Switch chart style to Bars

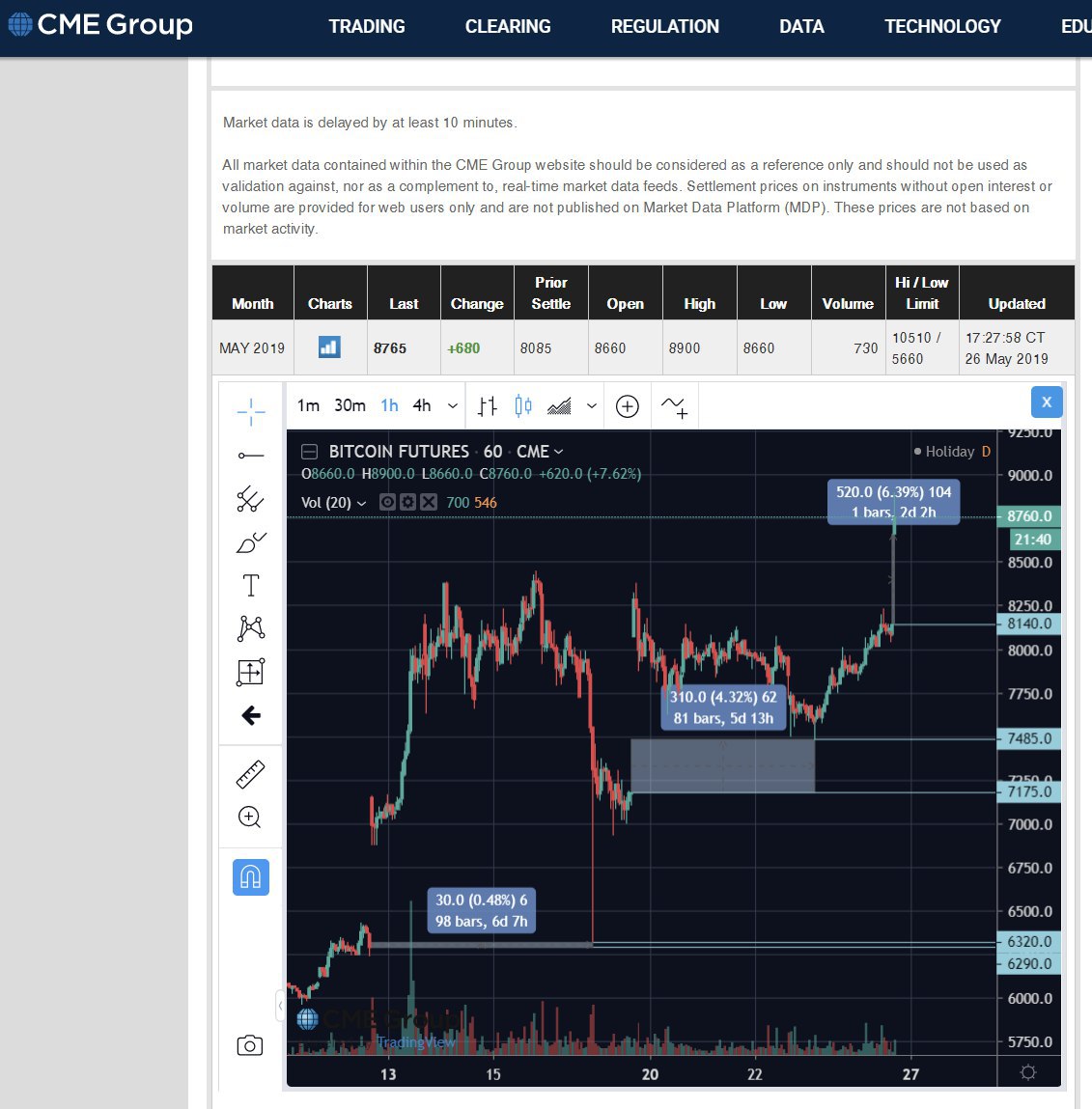pyautogui.click(x=487, y=406)
